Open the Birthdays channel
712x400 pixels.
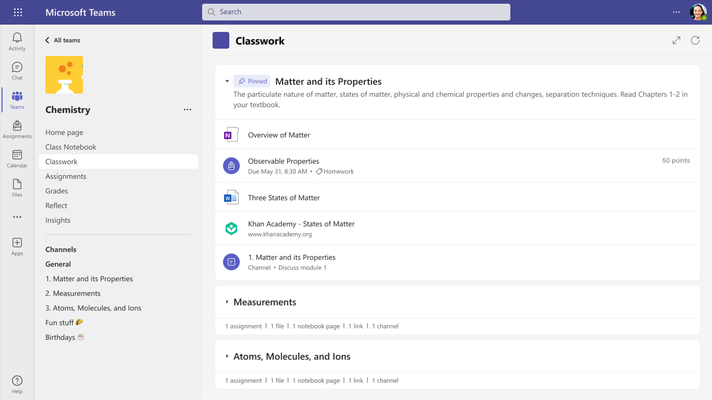click(64, 337)
